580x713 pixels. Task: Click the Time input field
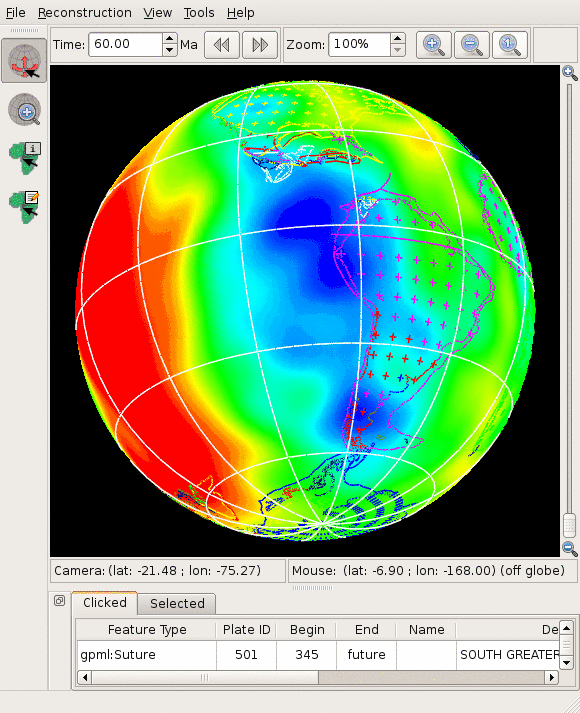click(x=125, y=45)
